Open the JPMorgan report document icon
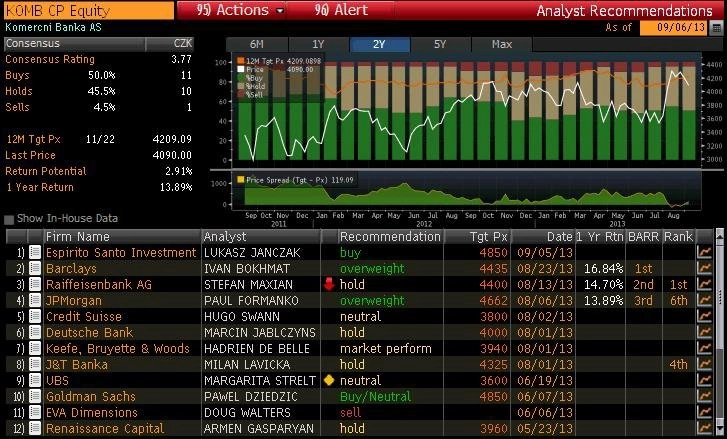This screenshot has width=727, height=439. pos(35,300)
